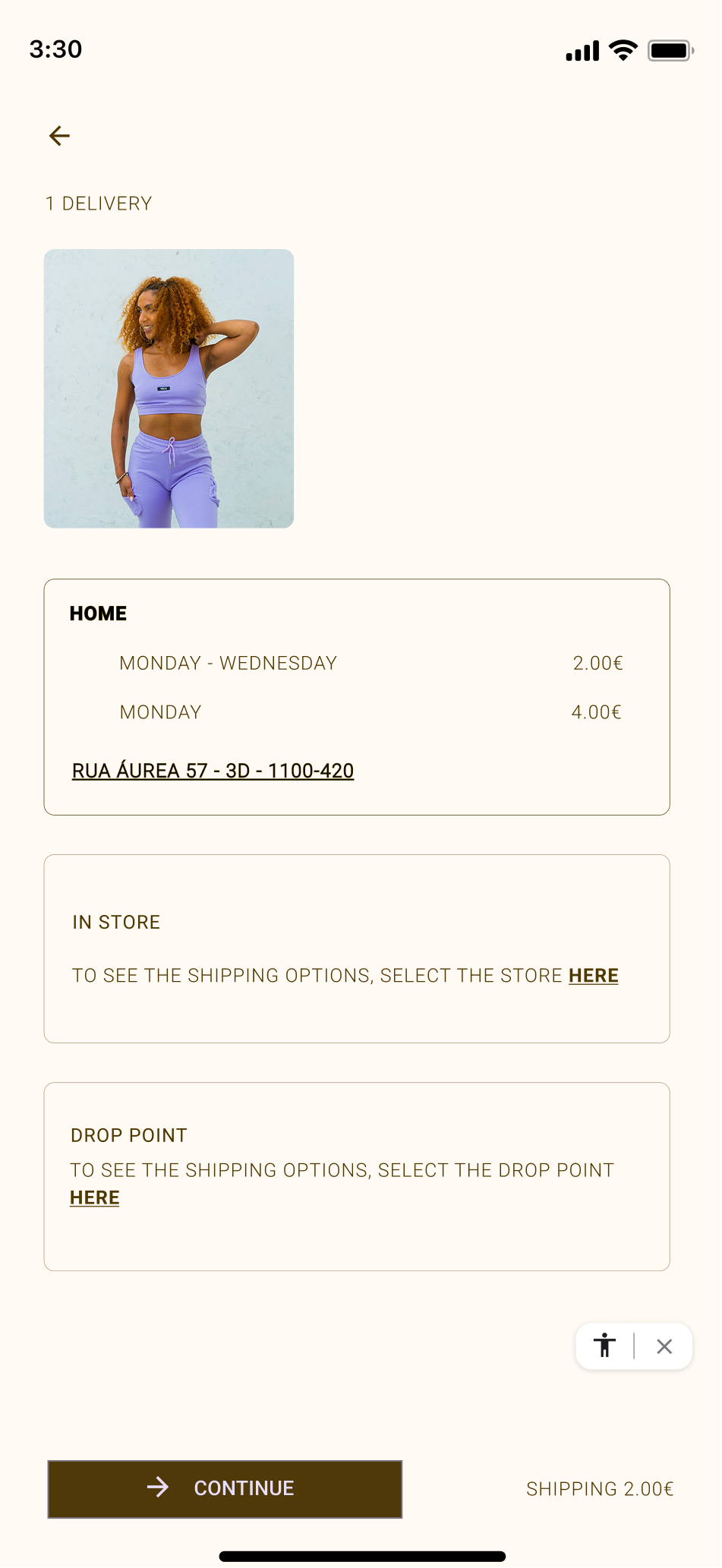Choose the In Store delivery section
This screenshot has width=722, height=1568.
(x=357, y=948)
